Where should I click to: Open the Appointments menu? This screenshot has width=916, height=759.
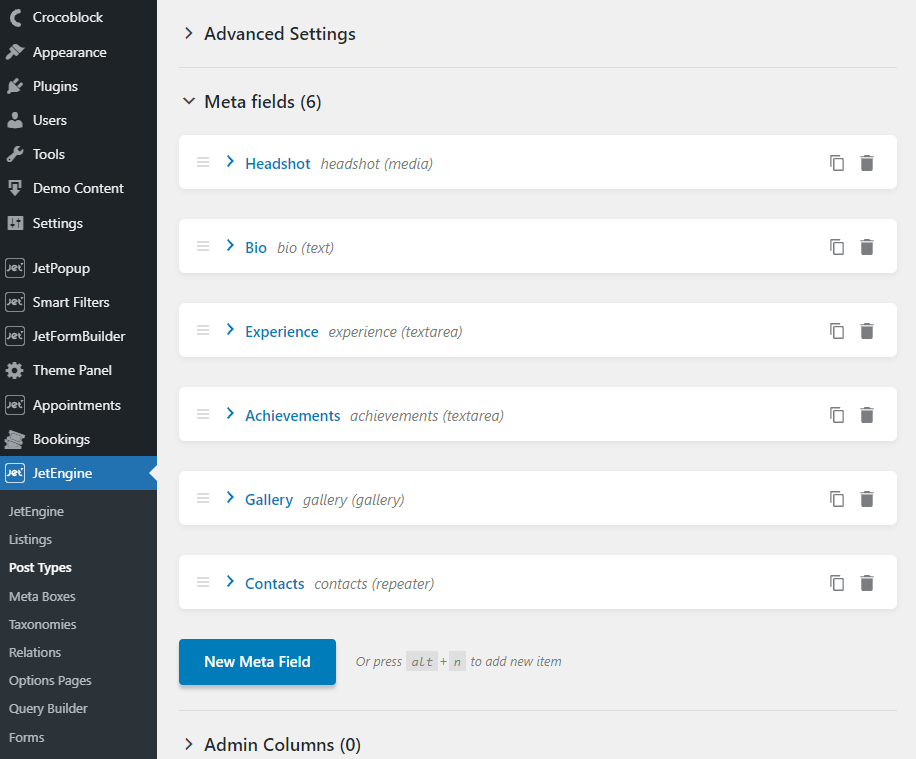coord(78,405)
